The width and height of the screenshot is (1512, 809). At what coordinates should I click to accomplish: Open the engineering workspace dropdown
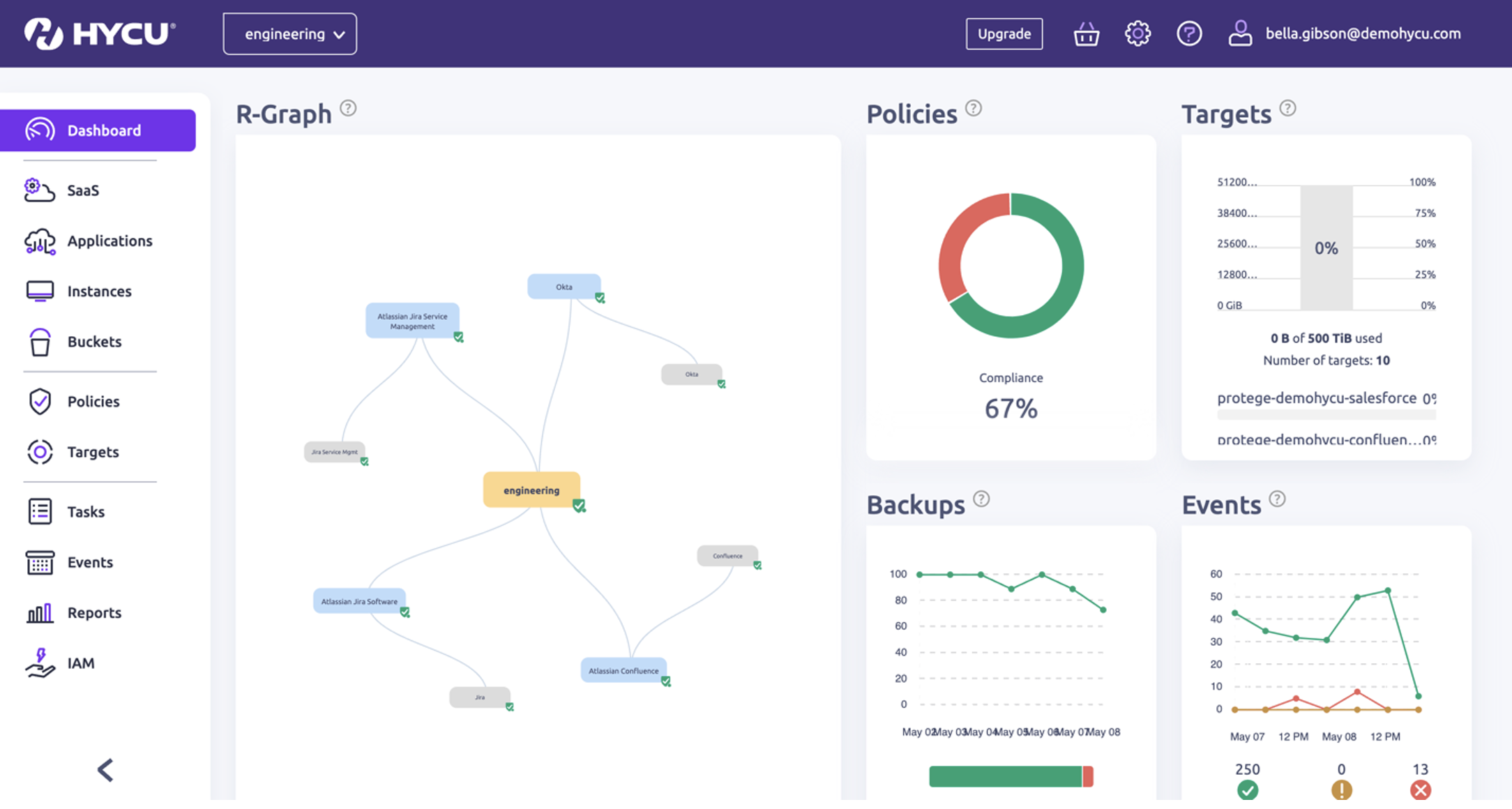[x=289, y=33]
